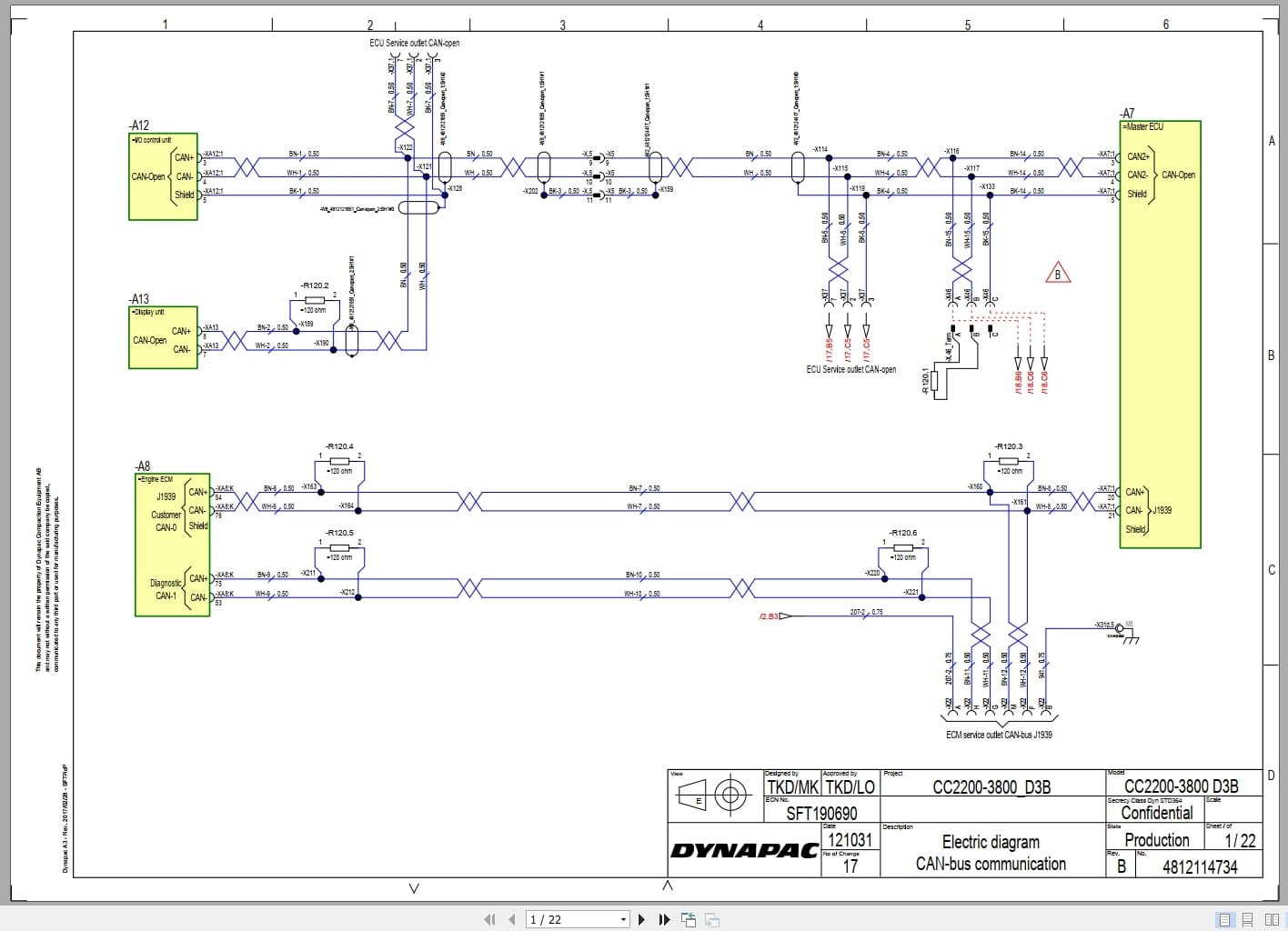Viewport: 1288px width, 931px height.
Task: Click the 'Diagnostic' label in the A8 block
Action: pos(166,584)
